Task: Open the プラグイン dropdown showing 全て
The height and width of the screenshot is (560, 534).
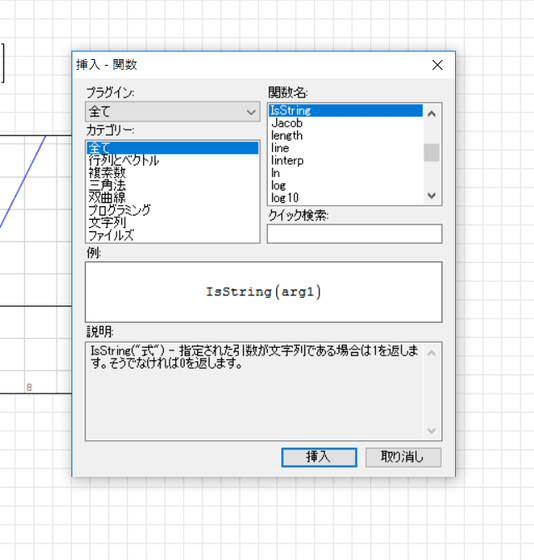Action: (173, 112)
